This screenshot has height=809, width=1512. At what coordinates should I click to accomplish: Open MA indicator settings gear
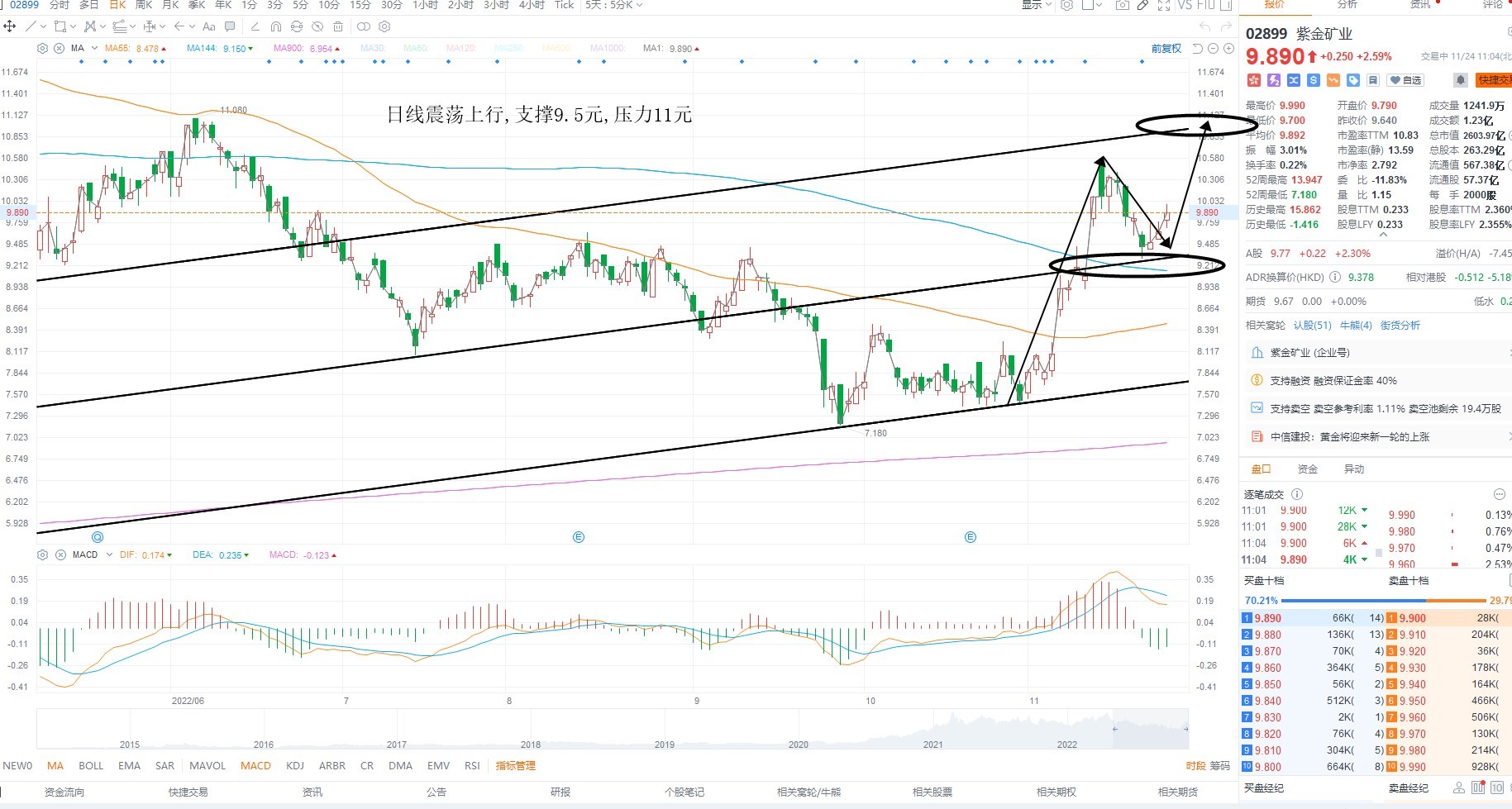point(43,49)
